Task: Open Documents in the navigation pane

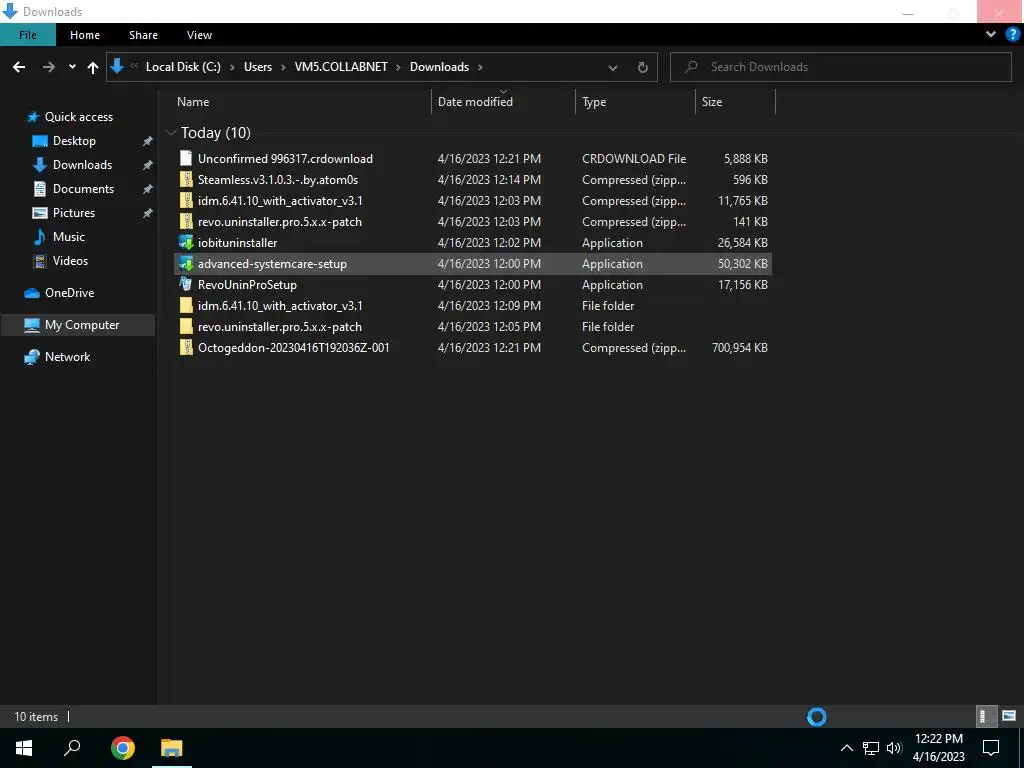Action: [x=83, y=189]
